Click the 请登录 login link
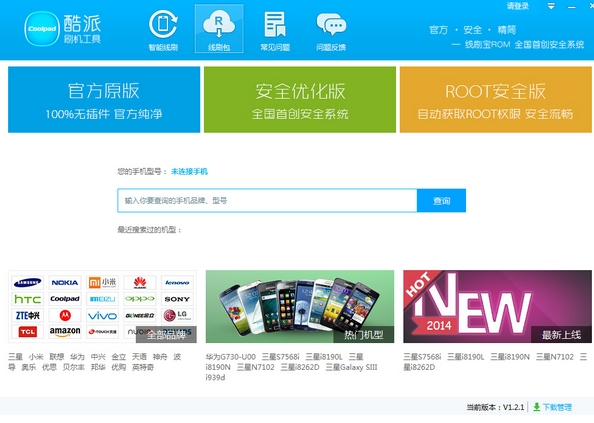 coord(517,6)
